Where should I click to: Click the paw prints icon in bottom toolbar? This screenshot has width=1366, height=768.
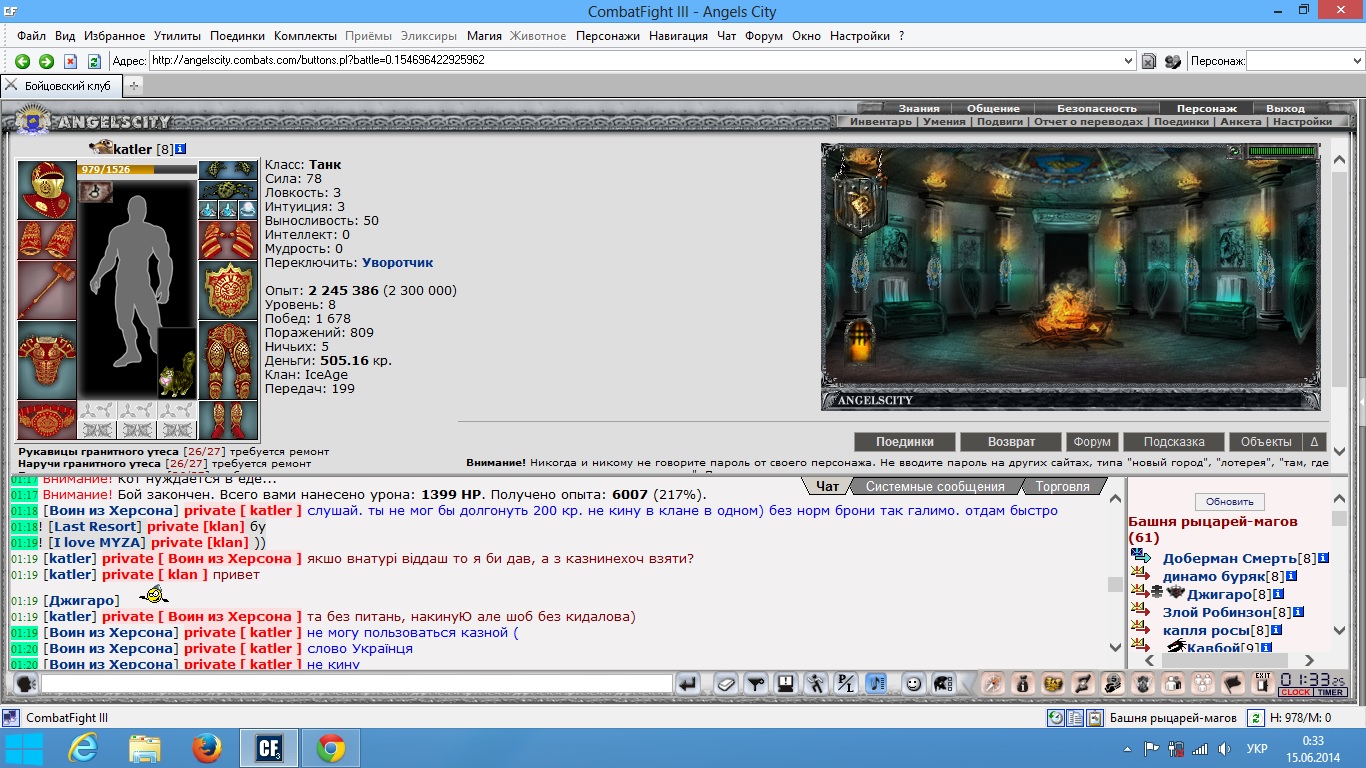click(1203, 684)
